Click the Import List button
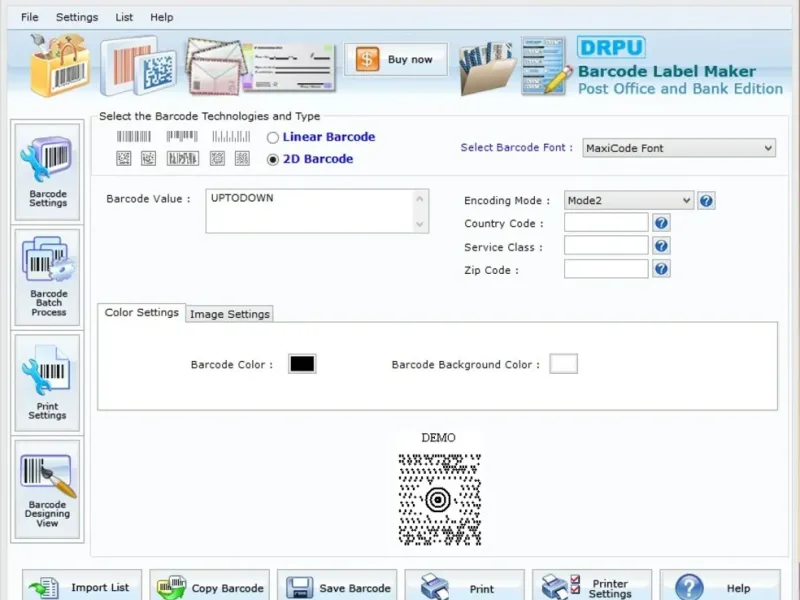This screenshot has width=800, height=600. pyautogui.click(x=82, y=585)
